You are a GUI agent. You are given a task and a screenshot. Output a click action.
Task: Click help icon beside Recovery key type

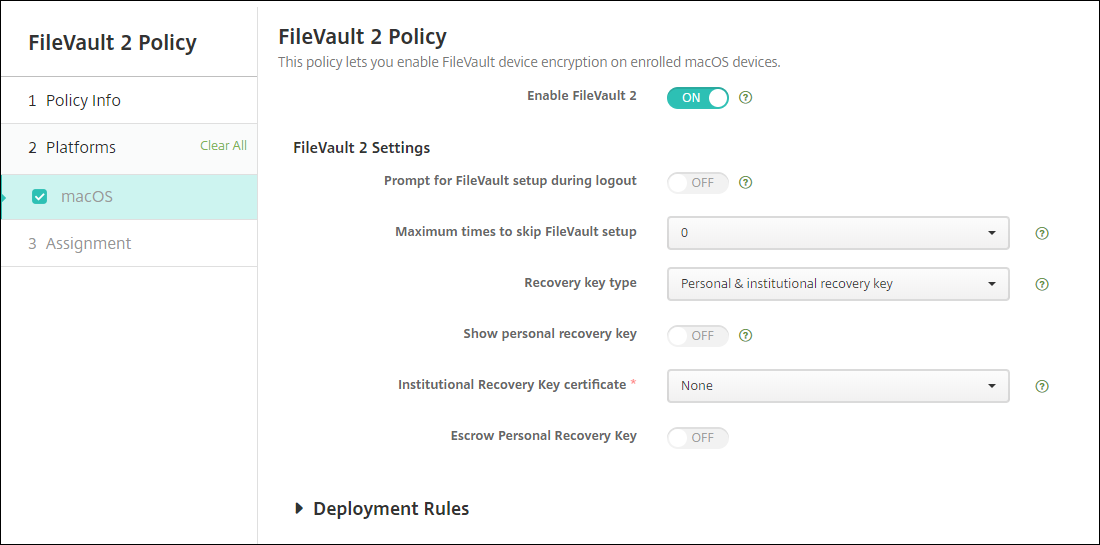[x=1042, y=284]
